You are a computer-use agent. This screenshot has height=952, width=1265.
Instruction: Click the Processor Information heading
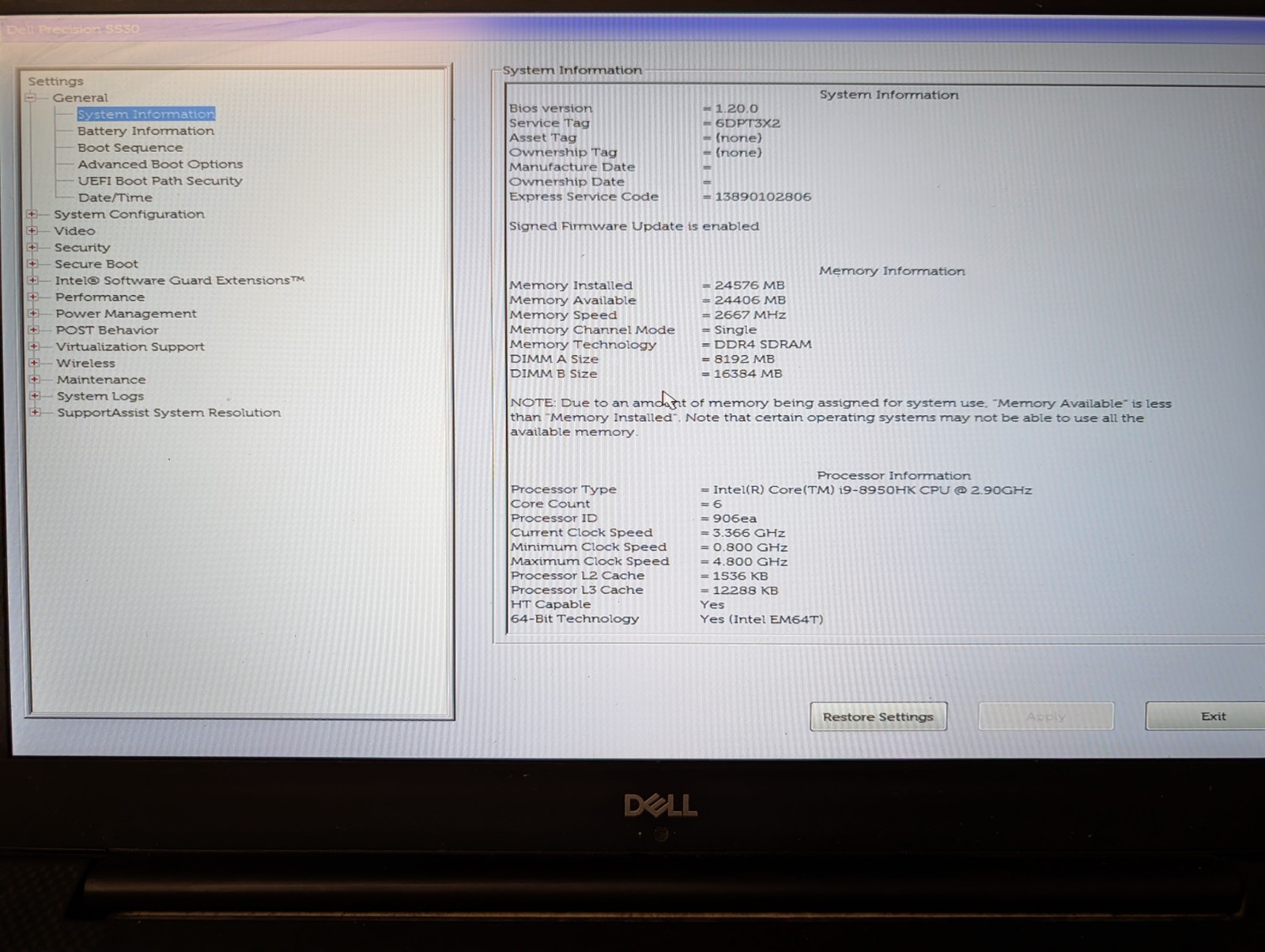(894, 475)
